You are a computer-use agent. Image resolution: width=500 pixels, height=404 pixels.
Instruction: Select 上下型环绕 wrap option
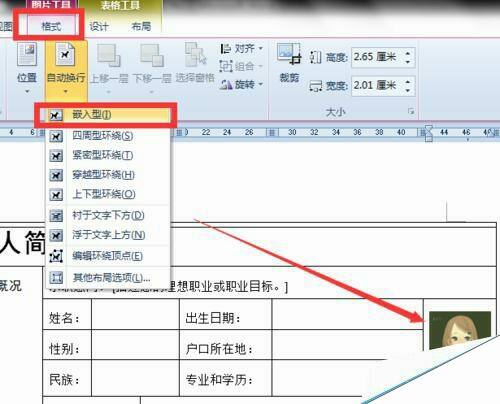pyautogui.click(x=108, y=194)
